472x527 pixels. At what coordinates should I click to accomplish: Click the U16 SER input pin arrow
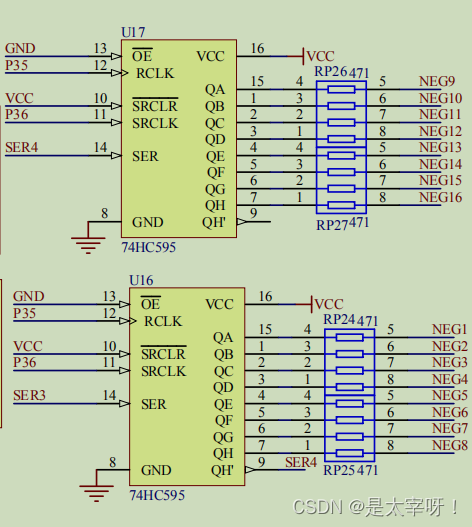(125, 403)
